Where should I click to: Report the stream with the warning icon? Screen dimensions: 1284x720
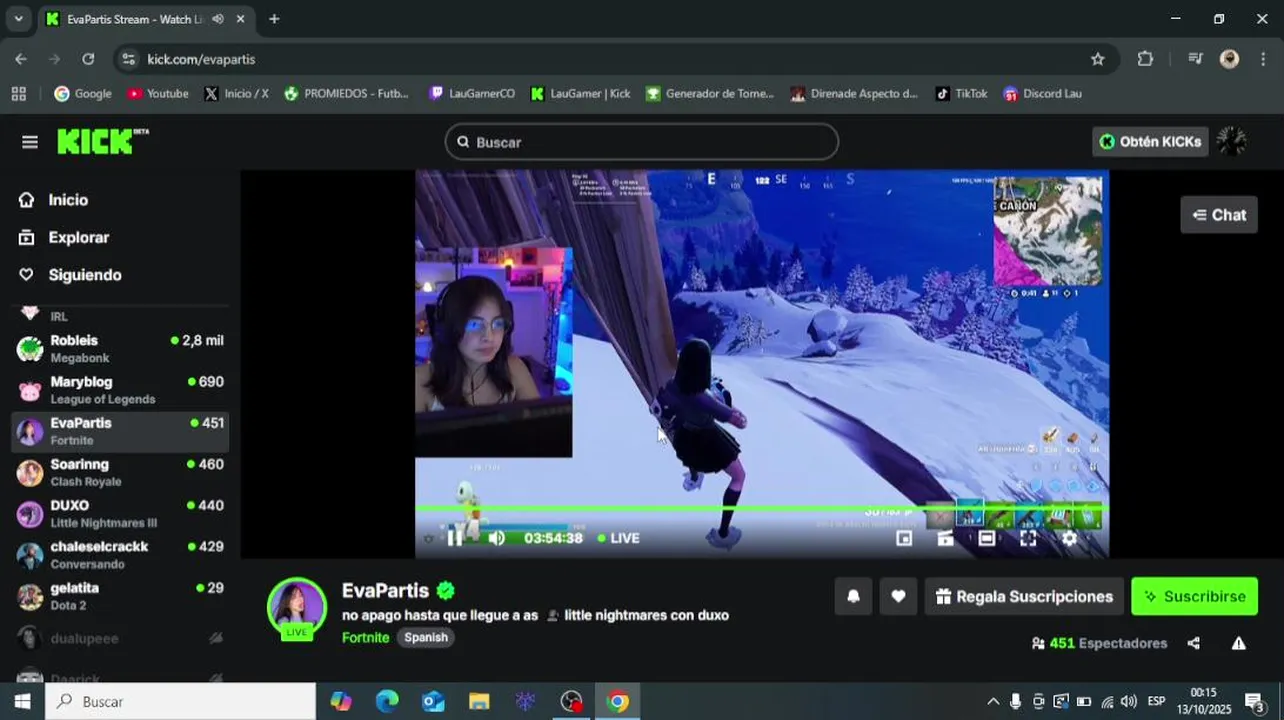pos(1238,643)
